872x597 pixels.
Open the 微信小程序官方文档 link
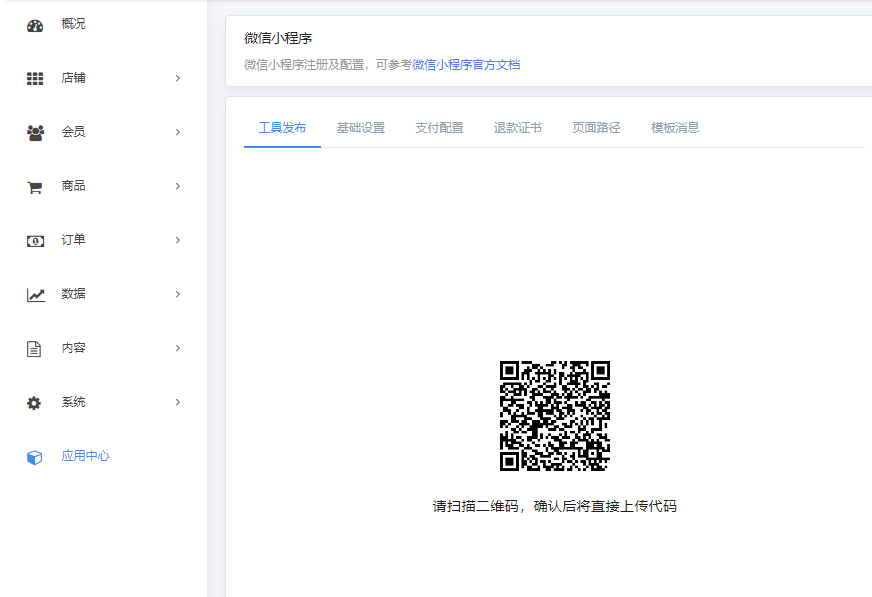(x=466, y=65)
